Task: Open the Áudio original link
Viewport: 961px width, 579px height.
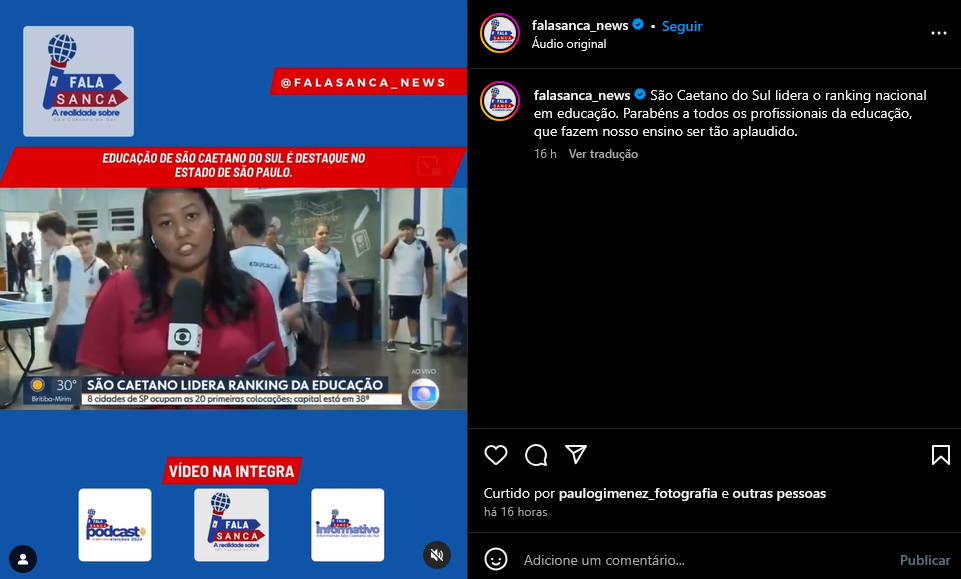Action: 569,44
